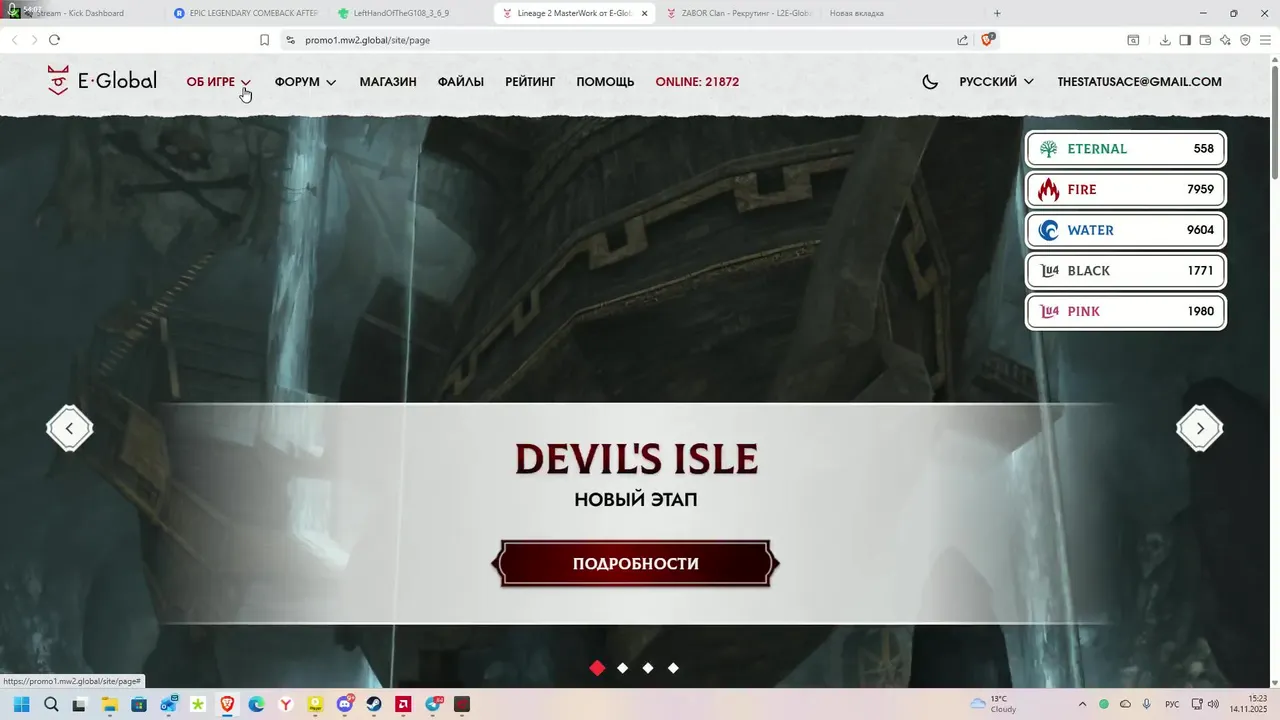Open Brave Wallet icon

coord(1205,40)
